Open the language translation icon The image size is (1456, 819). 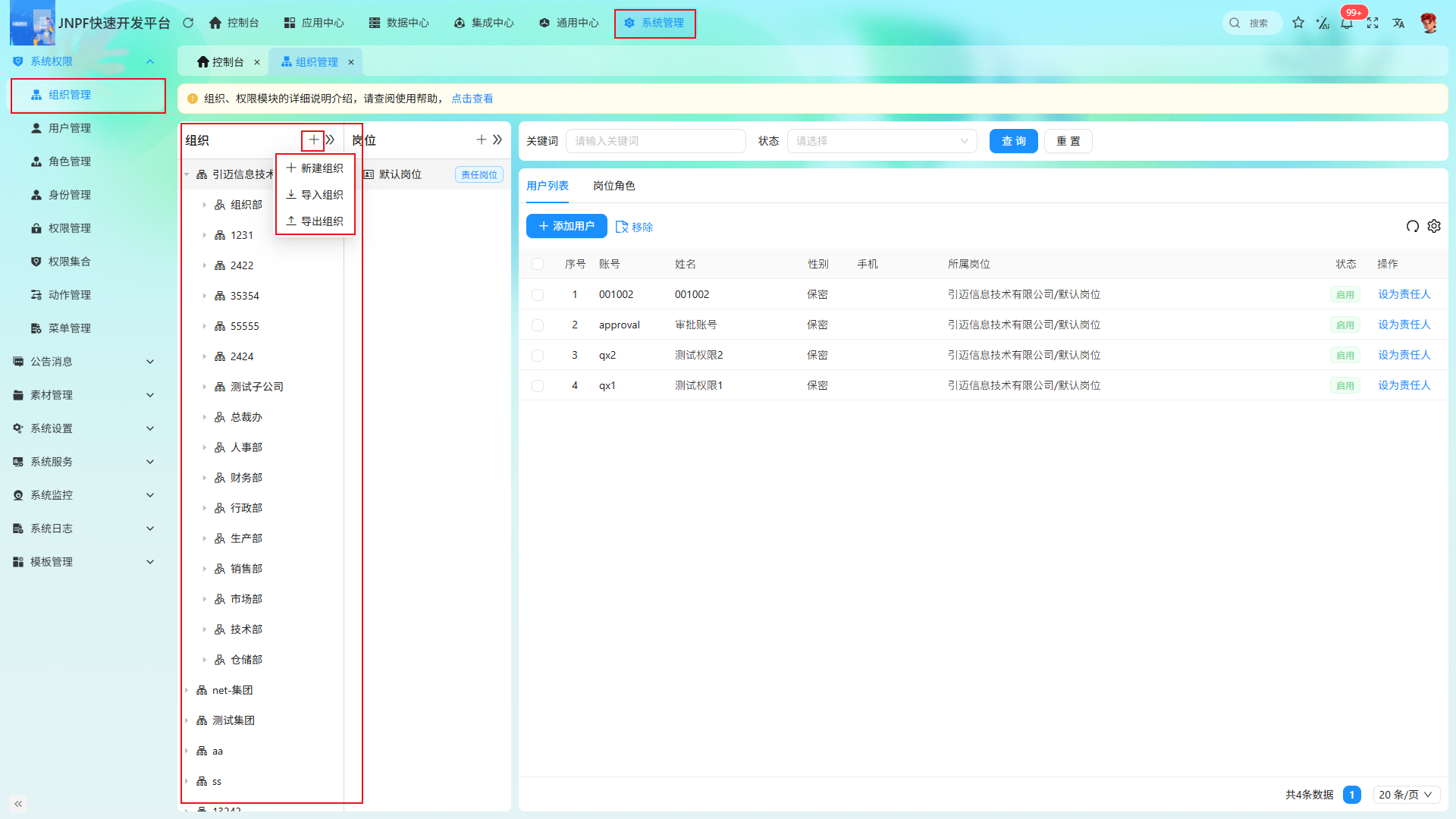[1398, 23]
